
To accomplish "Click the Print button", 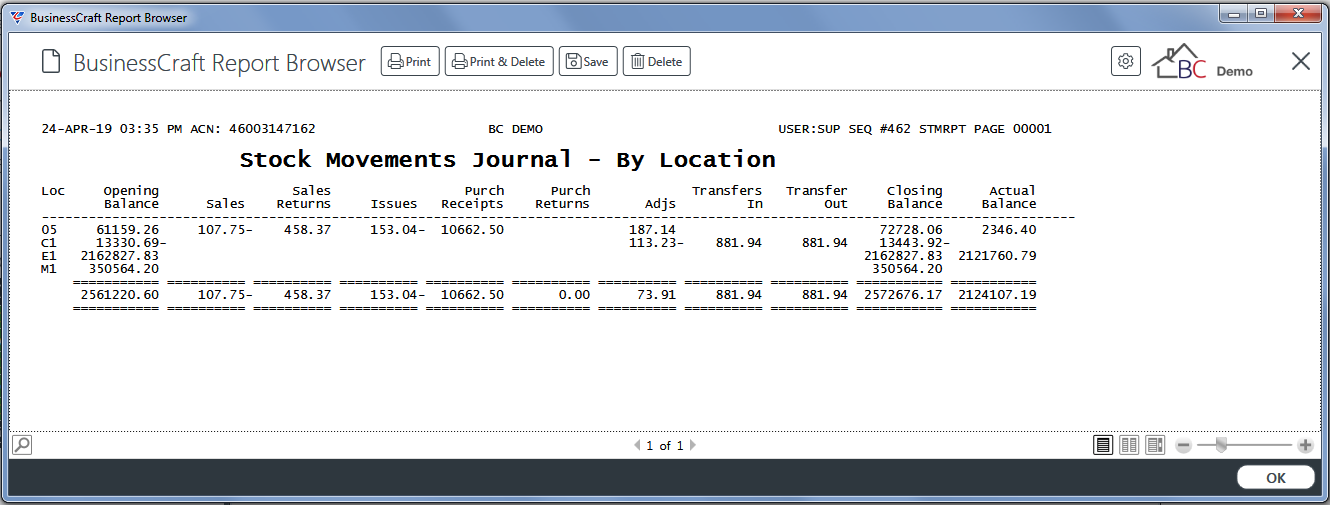I will (x=410, y=62).
